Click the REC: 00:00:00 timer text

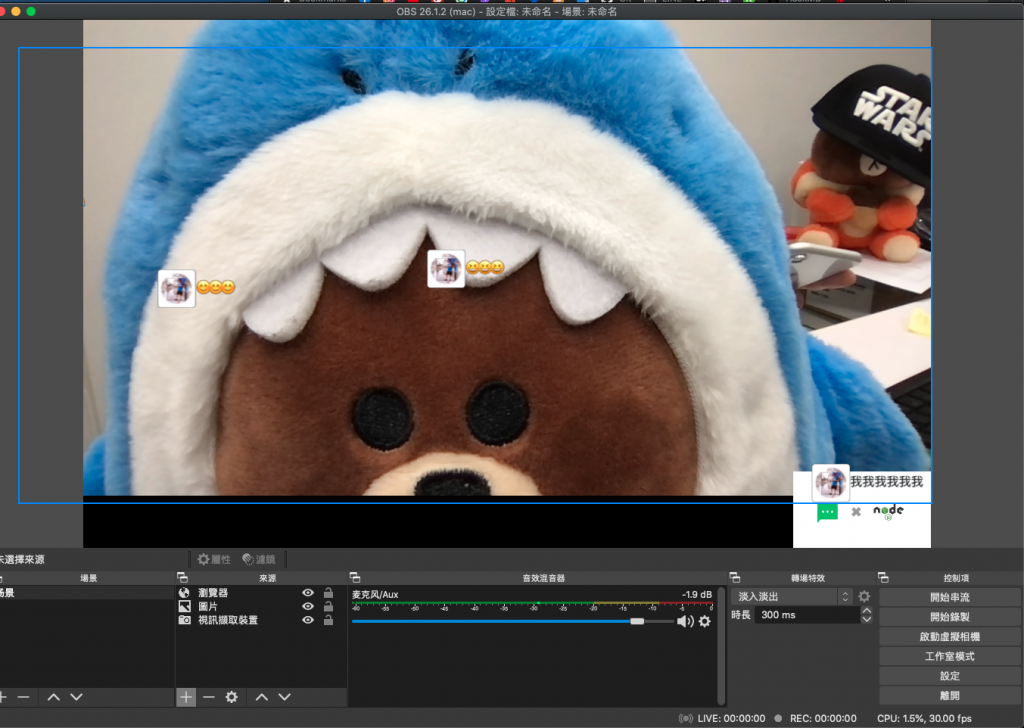823,718
